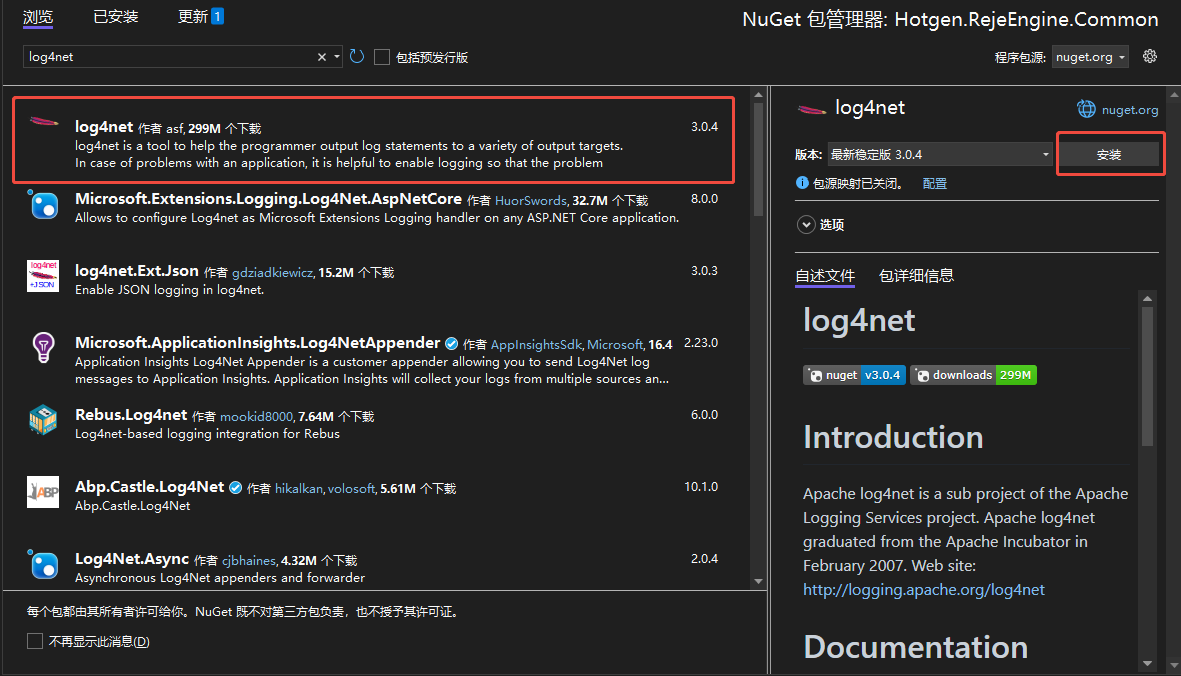Refresh the package search results
Viewport: 1181px width, 676px height.
(x=357, y=56)
